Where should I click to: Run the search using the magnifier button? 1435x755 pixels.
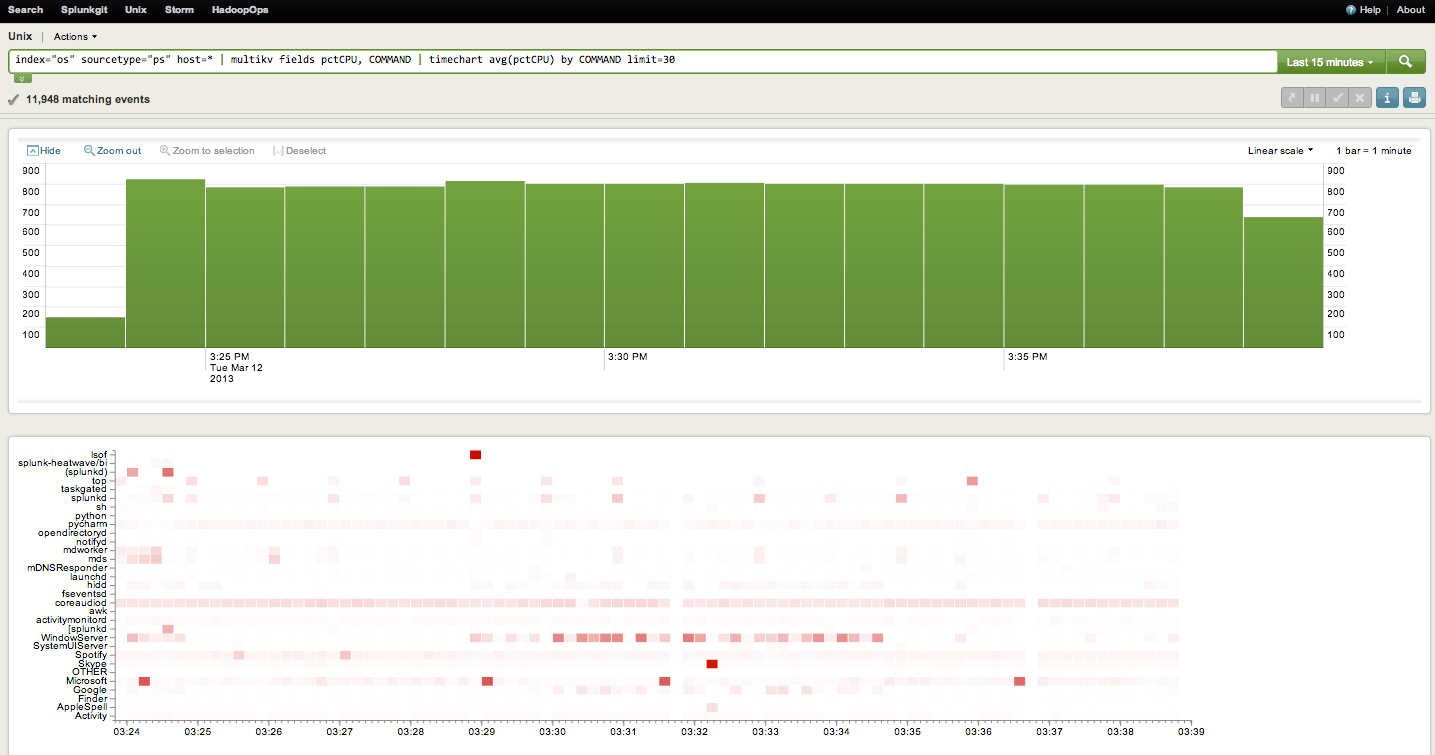[1406, 61]
